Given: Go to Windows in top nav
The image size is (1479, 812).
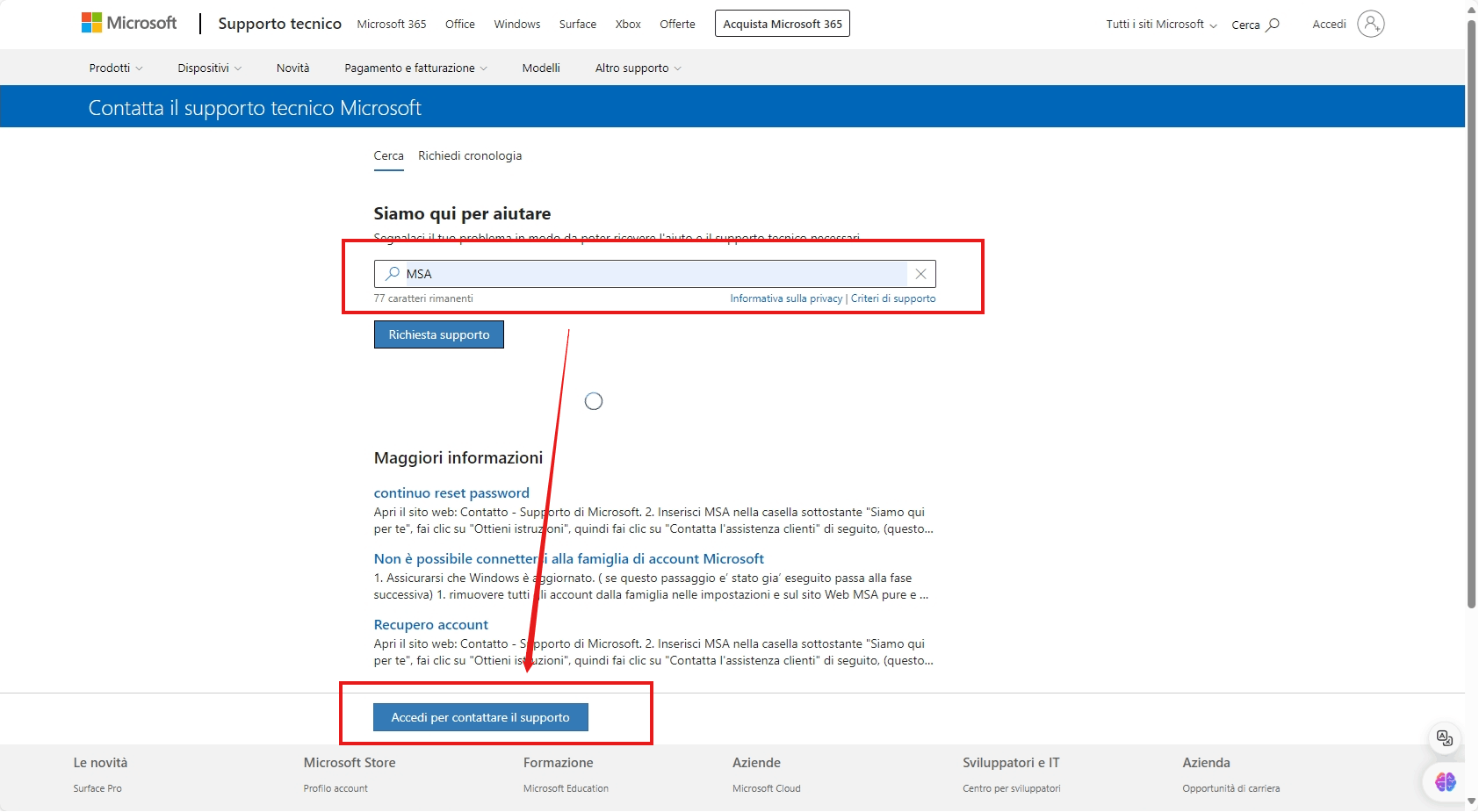Looking at the screenshot, I should (x=517, y=24).
